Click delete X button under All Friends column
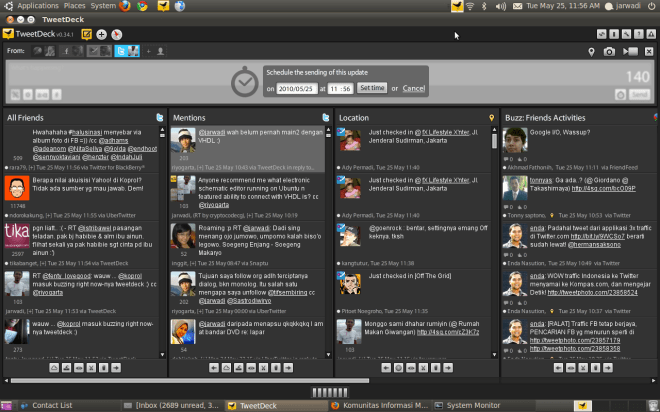 (x=91, y=368)
